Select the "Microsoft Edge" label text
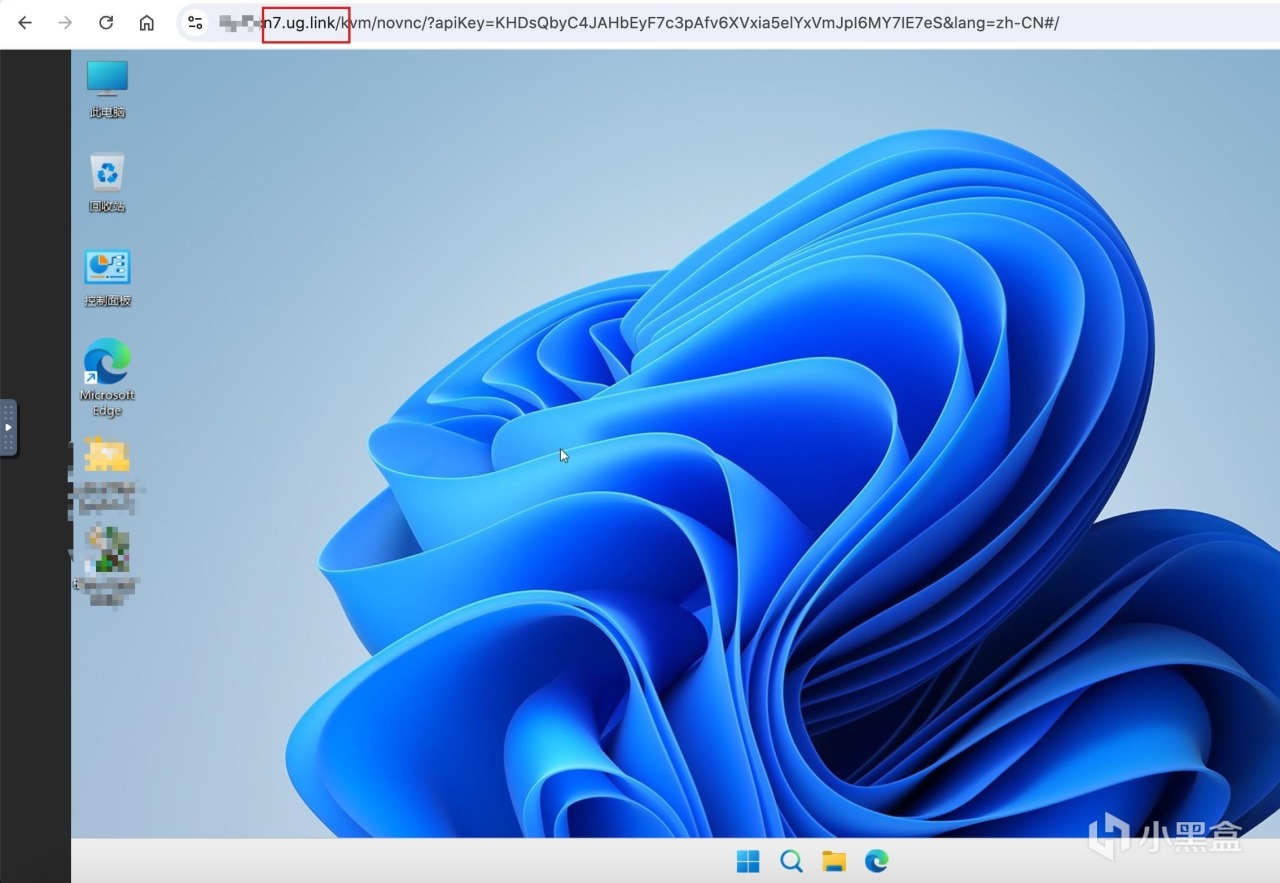This screenshot has height=883, width=1280. click(x=107, y=403)
